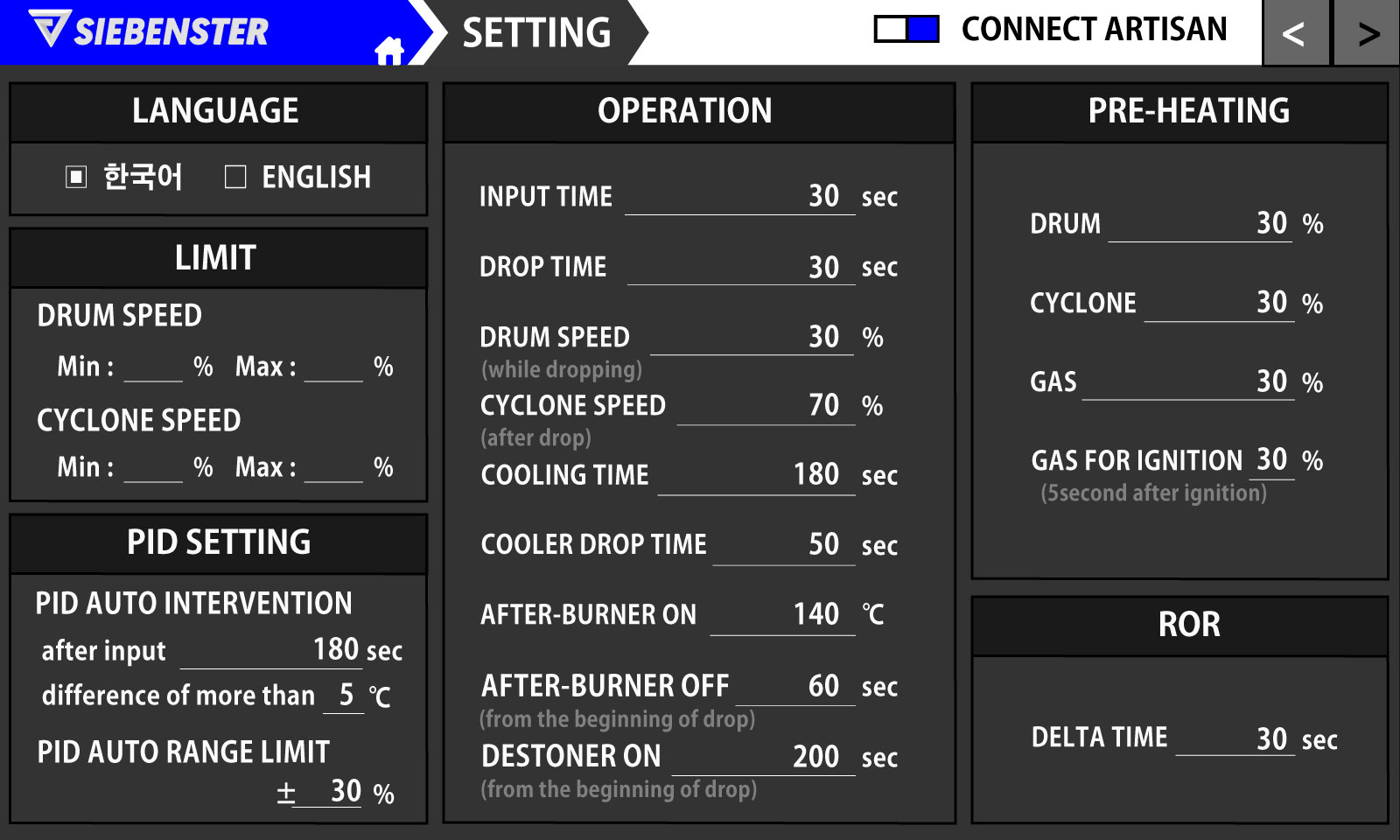The height and width of the screenshot is (840, 1400).
Task: Edit Pre-Heating Gas percentage field
Action: (1187, 382)
